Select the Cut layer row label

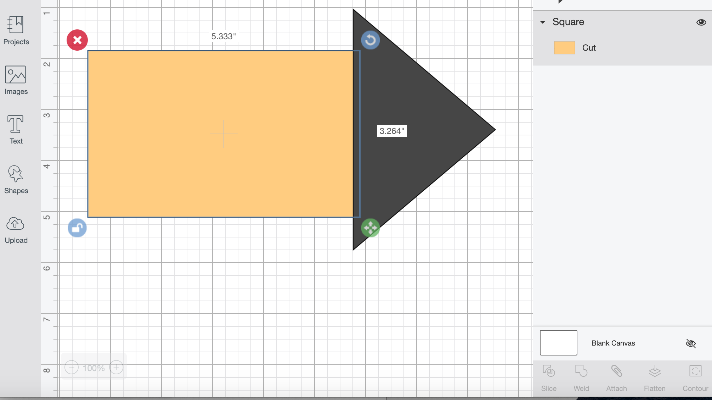point(589,48)
